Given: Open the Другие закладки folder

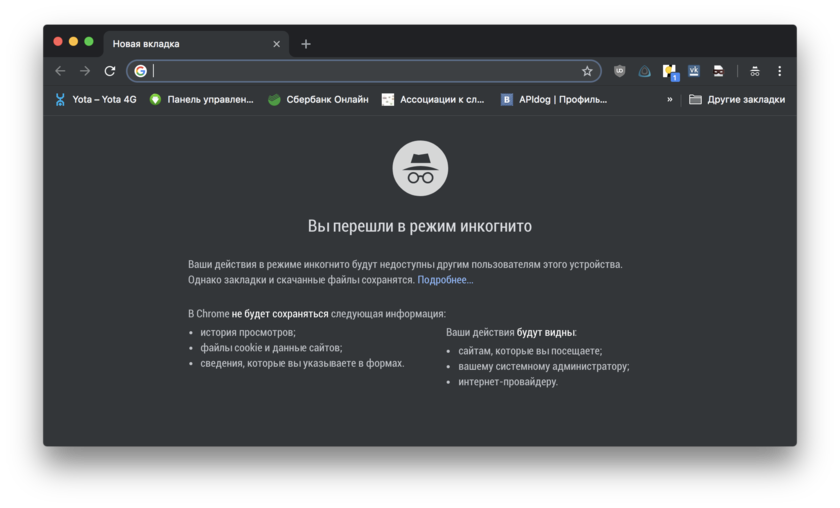Looking at the screenshot, I should coord(737,99).
